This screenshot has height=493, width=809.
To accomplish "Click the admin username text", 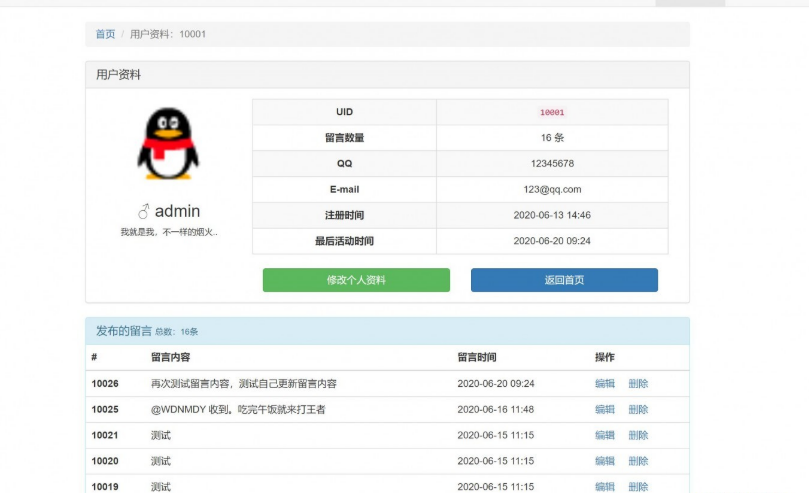I will pyautogui.click(x=177, y=211).
